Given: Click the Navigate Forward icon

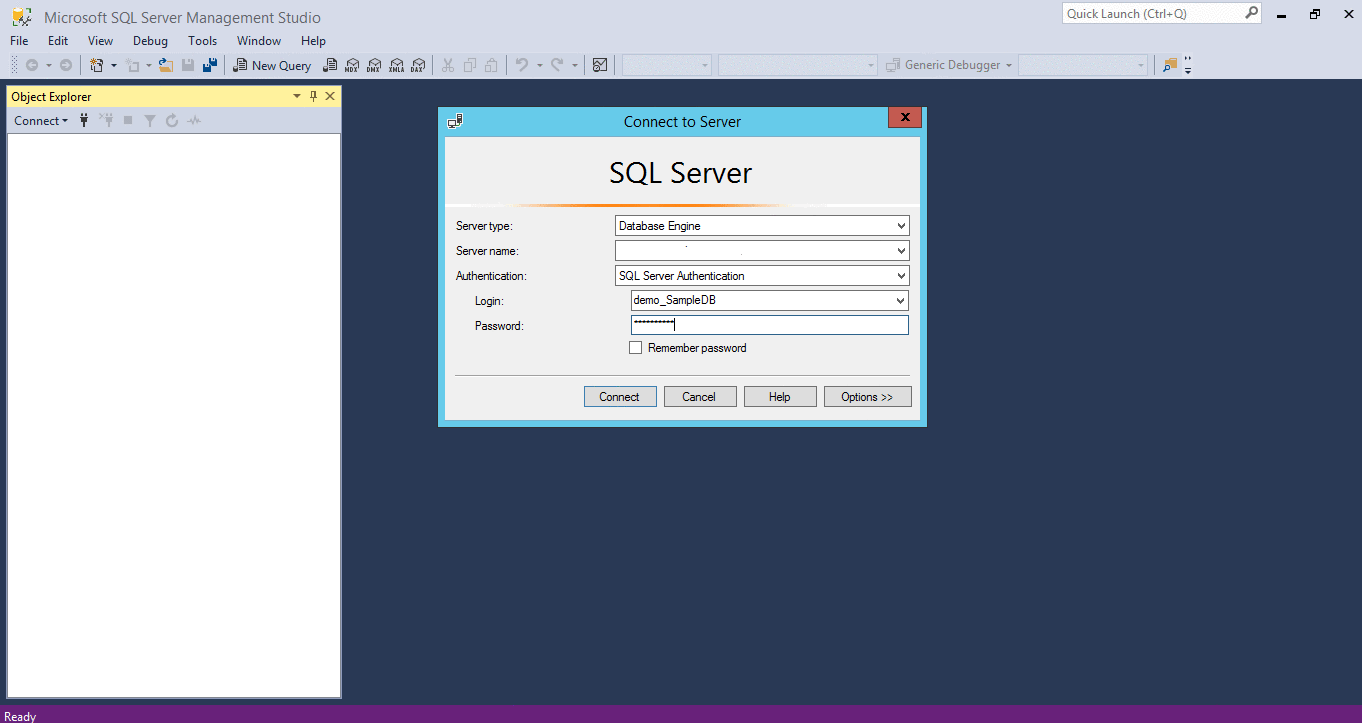Looking at the screenshot, I should [x=66, y=65].
